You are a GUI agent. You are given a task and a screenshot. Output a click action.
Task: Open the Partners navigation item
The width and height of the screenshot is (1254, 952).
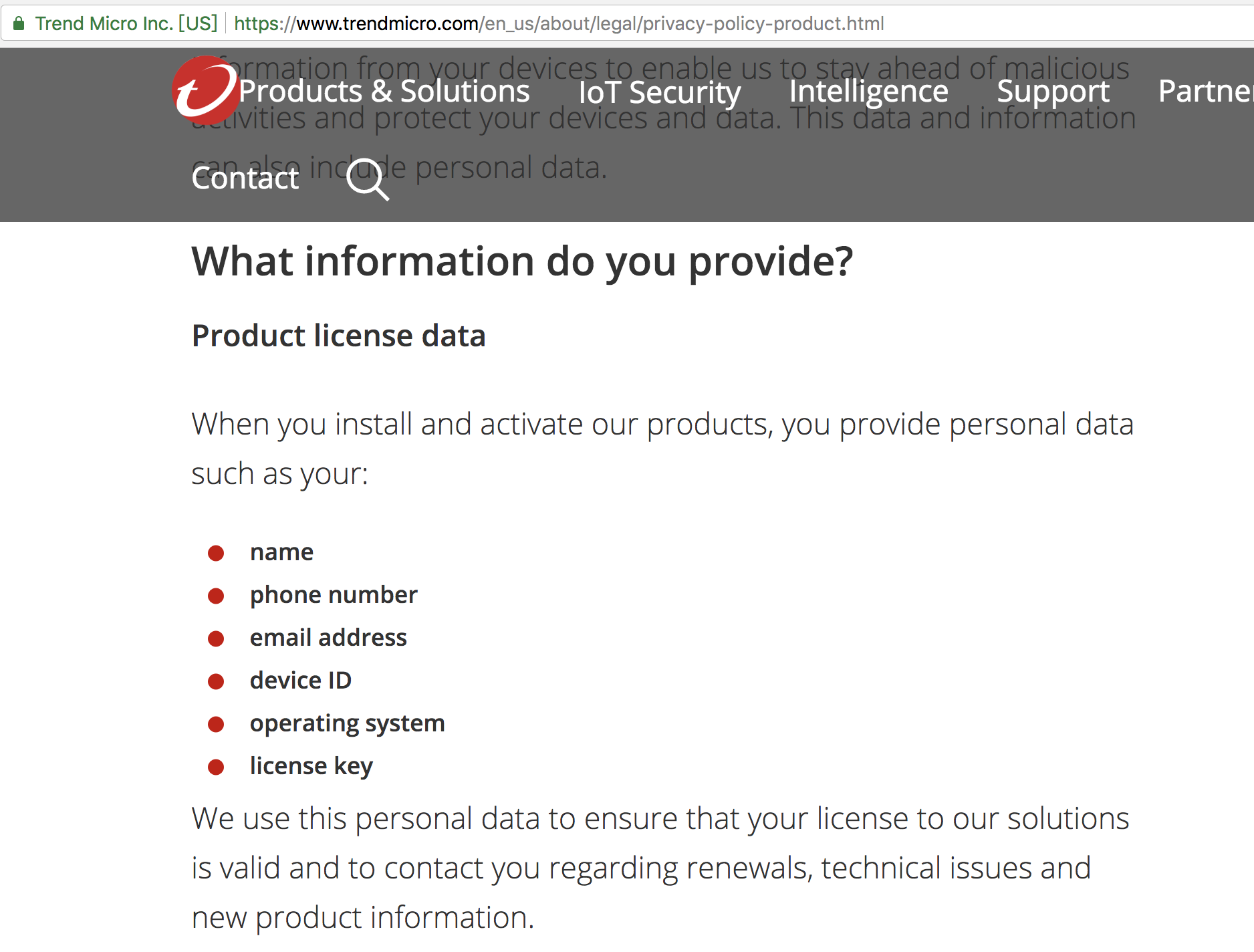(1205, 92)
